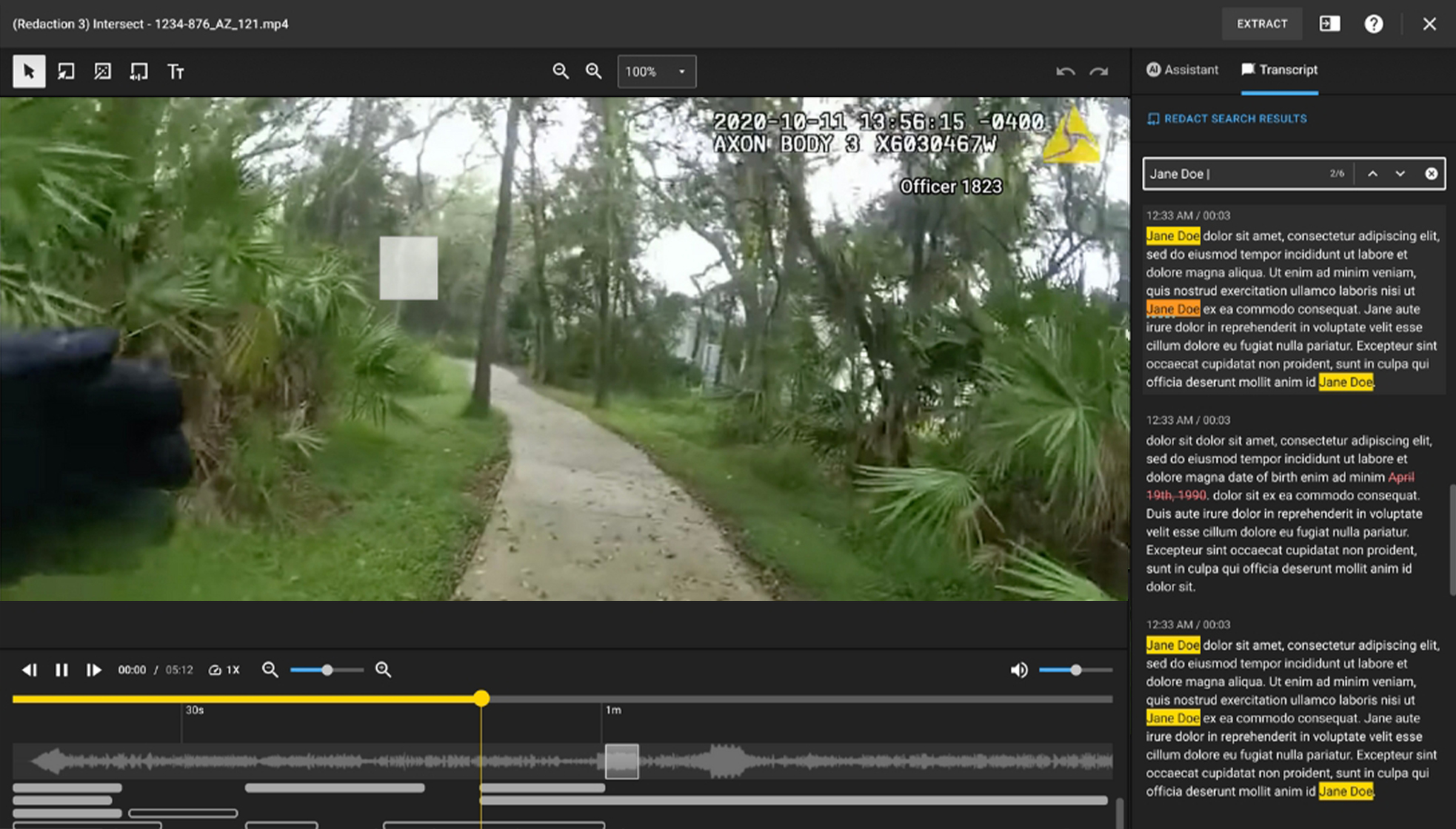Click the image redaction tool icon

point(102,71)
